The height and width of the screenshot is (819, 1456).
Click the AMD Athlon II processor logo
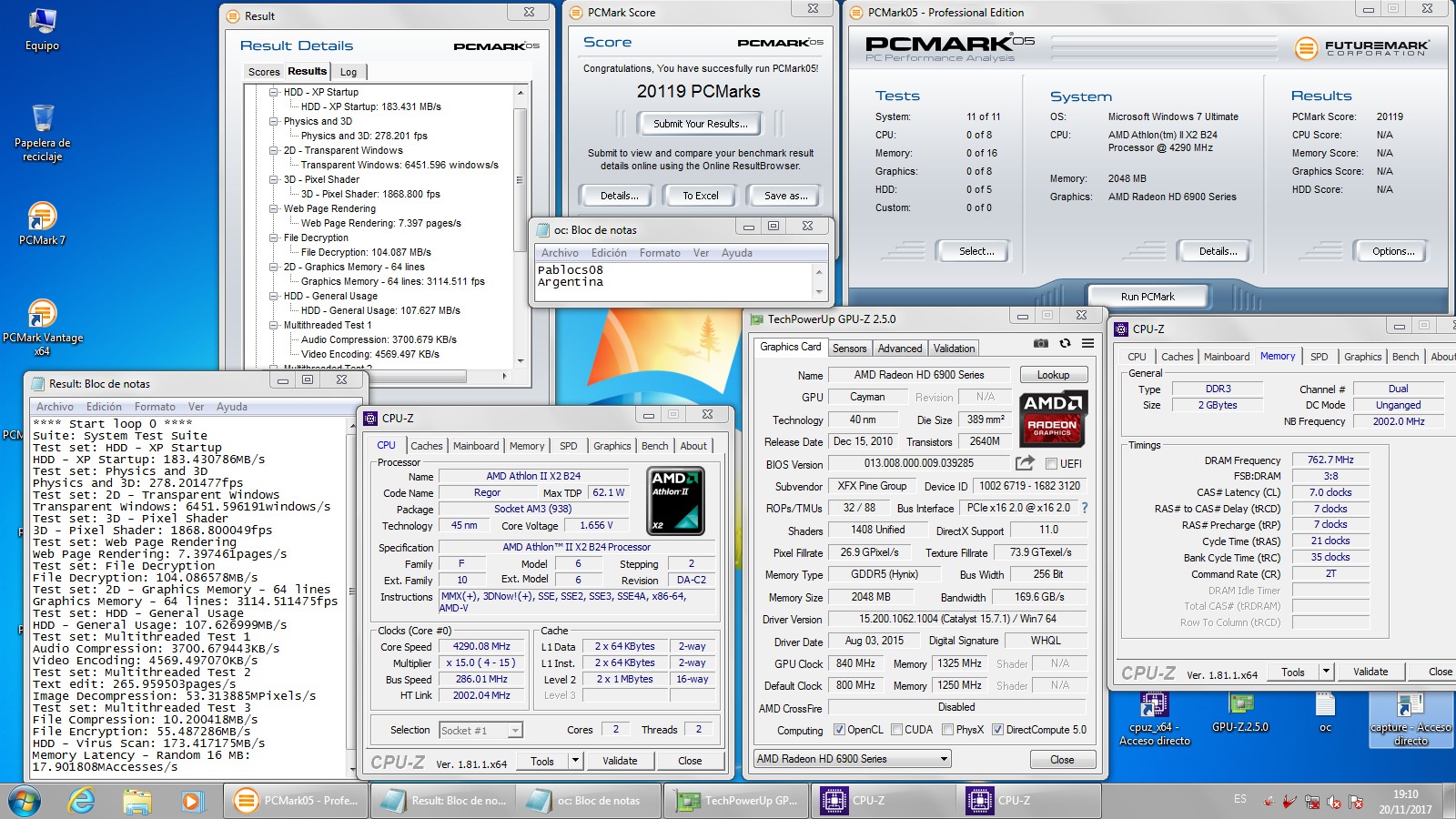click(x=675, y=500)
